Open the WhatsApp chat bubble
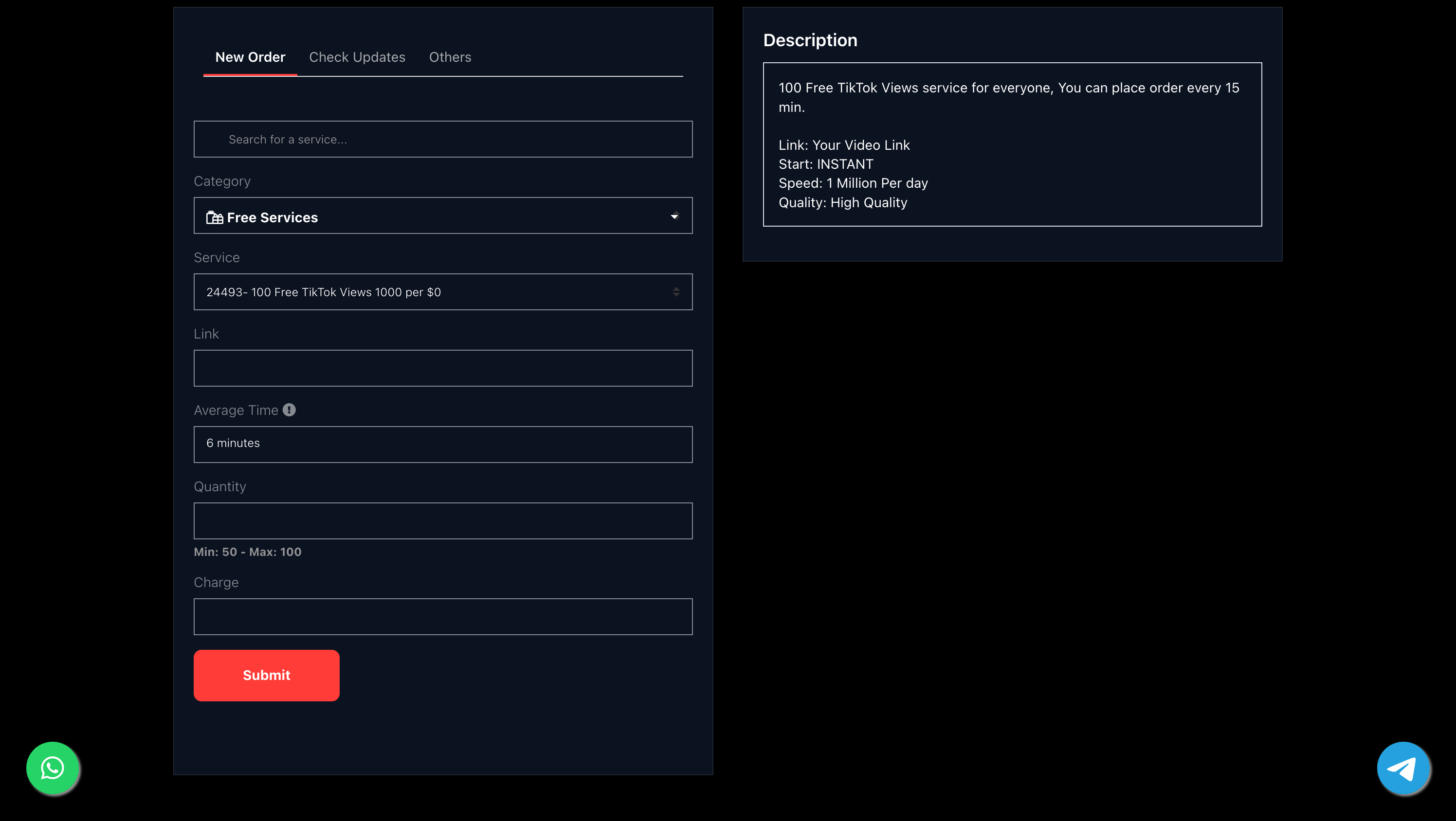This screenshot has height=821, width=1456. (x=53, y=768)
